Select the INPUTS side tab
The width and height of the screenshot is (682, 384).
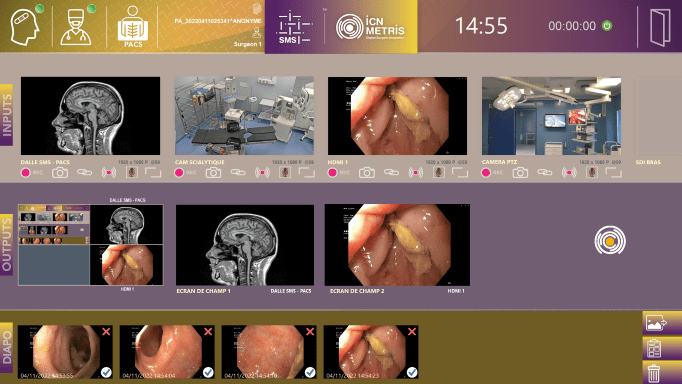pos(7,115)
